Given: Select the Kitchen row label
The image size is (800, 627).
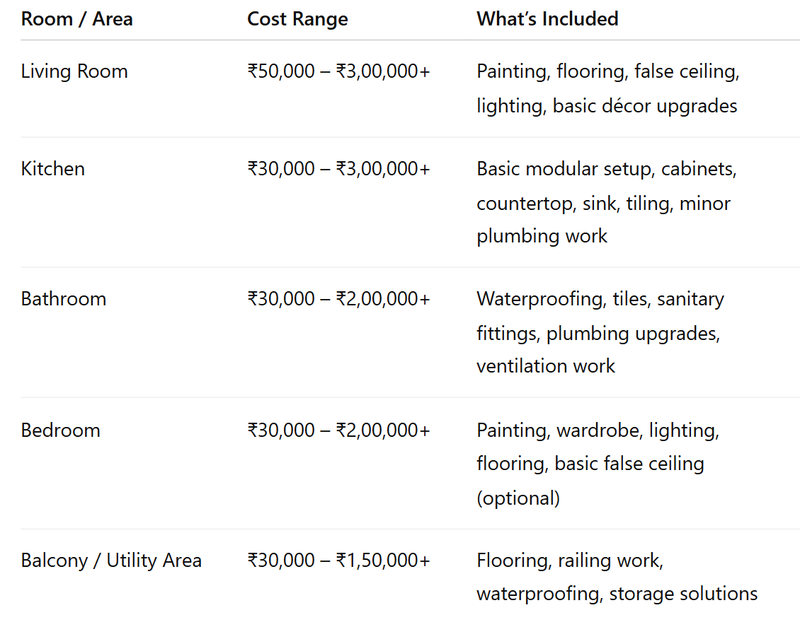Looking at the screenshot, I should [x=53, y=169].
